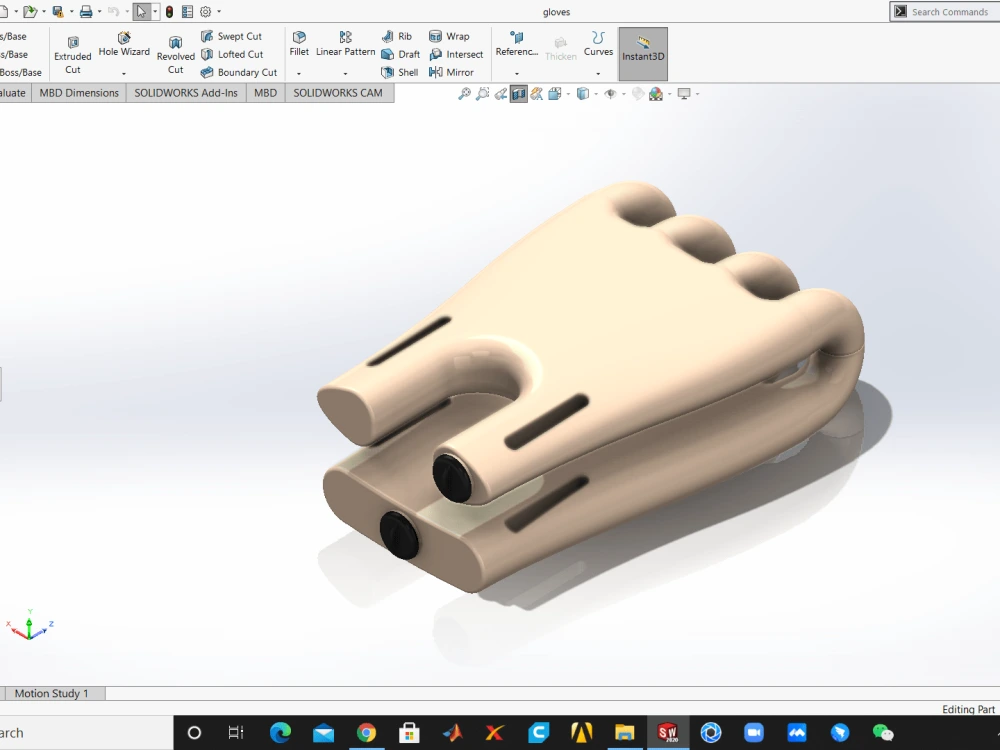Start a Lofted Cut feature
This screenshot has width=1000, height=750.
pos(232,54)
